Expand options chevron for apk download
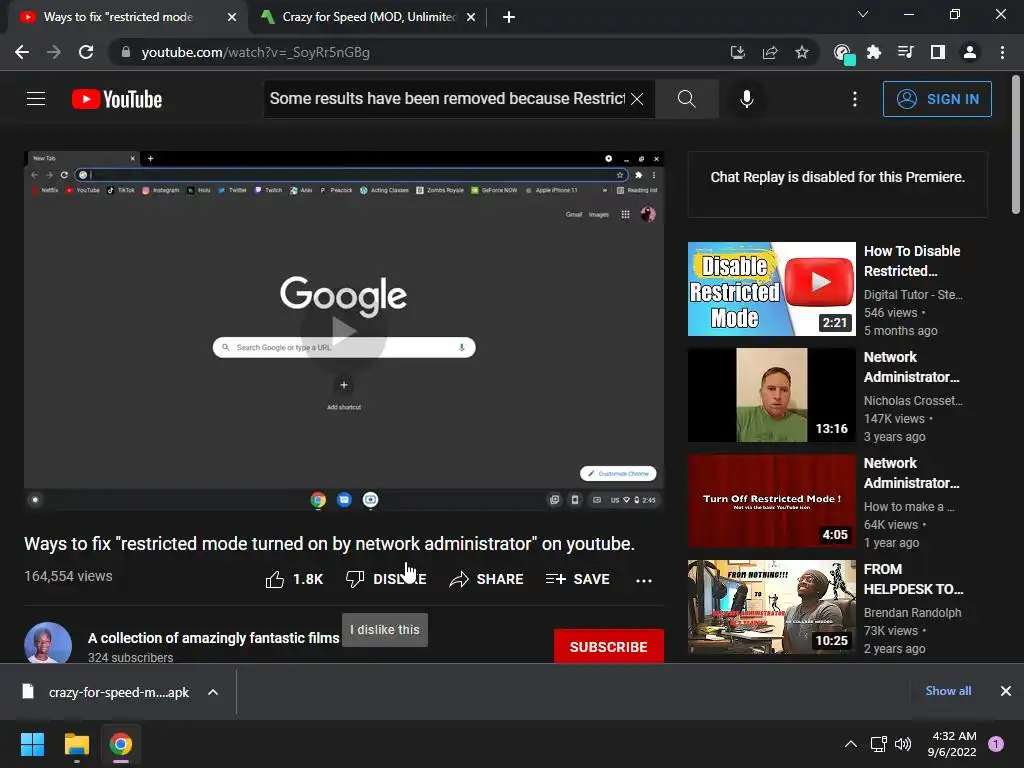 pos(213,692)
